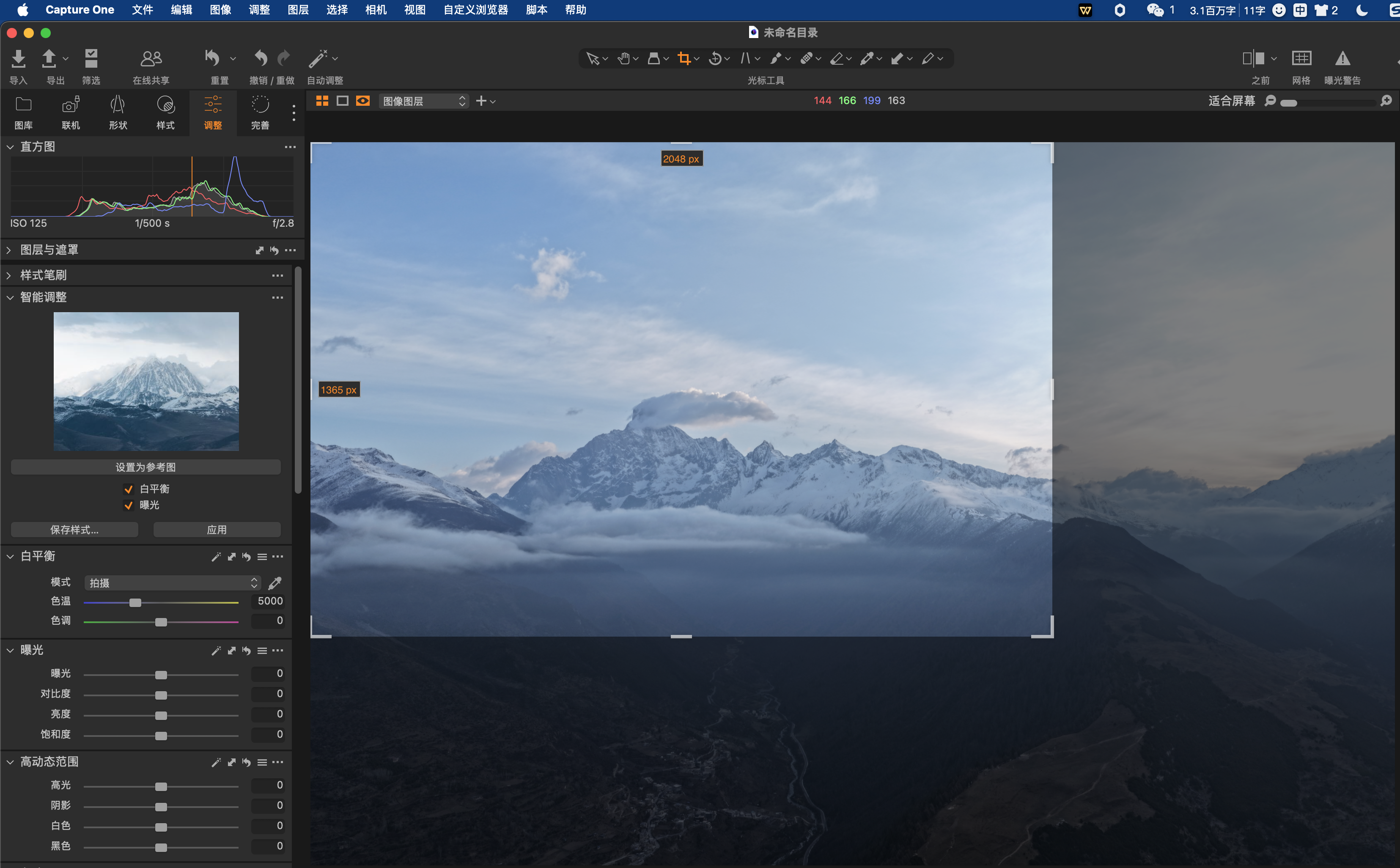Screen dimensions: 1400x868
Task: Click the zoom out magnifier icon
Action: [1270, 101]
